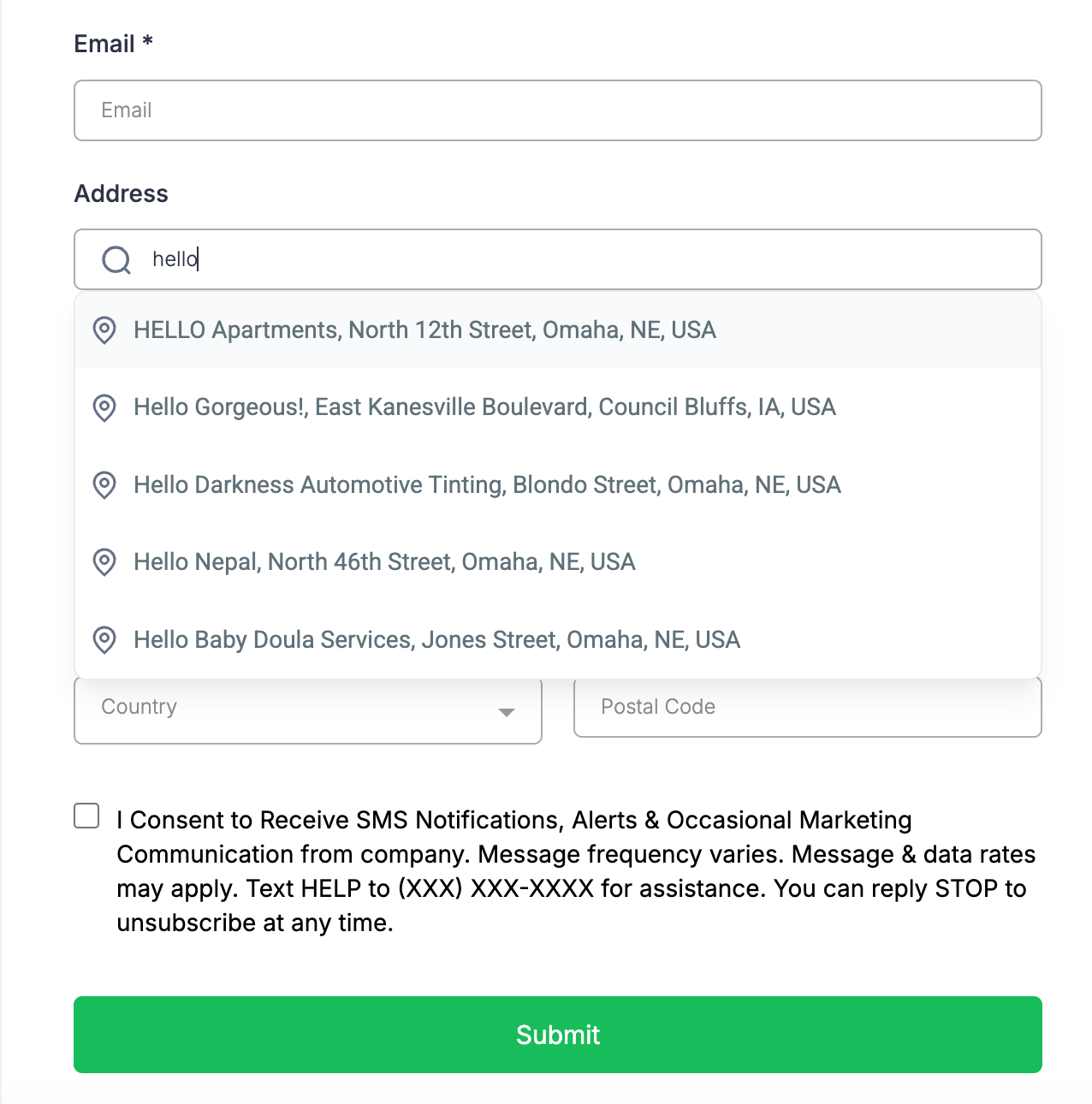Image resolution: width=1092 pixels, height=1104 pixels.
Task: Click pin icon beside HELLO Apartments suggestion
Action: point(104,330)
